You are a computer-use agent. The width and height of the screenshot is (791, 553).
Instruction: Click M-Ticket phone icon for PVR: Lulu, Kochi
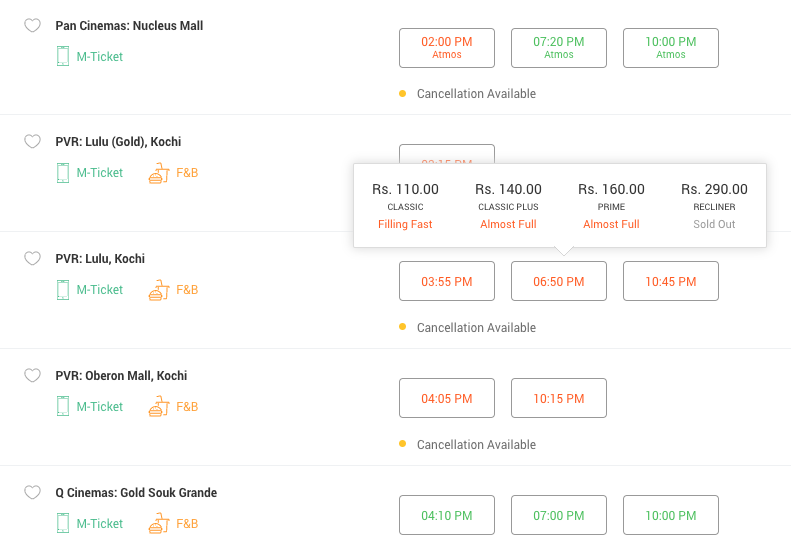(x=63, y=290)
